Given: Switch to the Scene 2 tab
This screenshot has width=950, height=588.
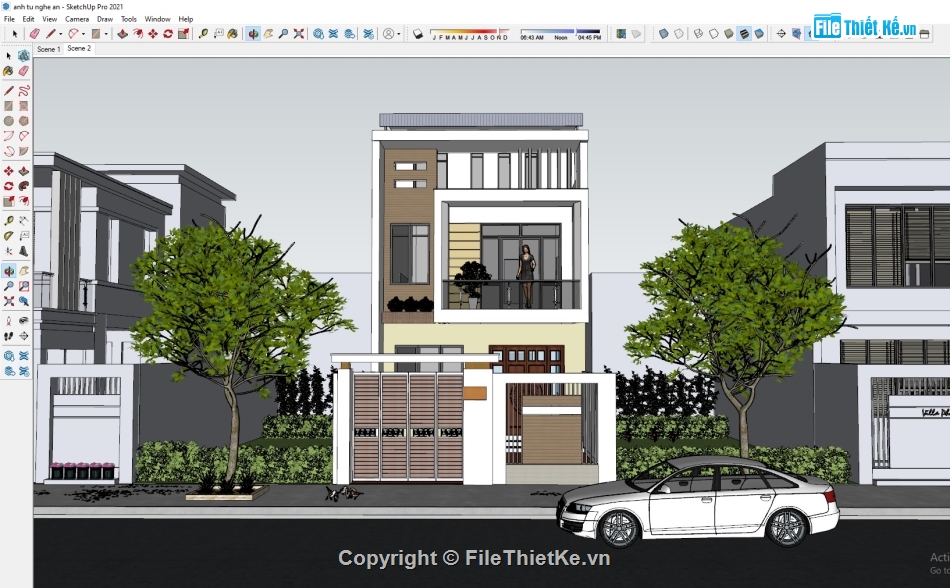Looking at the screenshot, I should (x=79, y=48).
